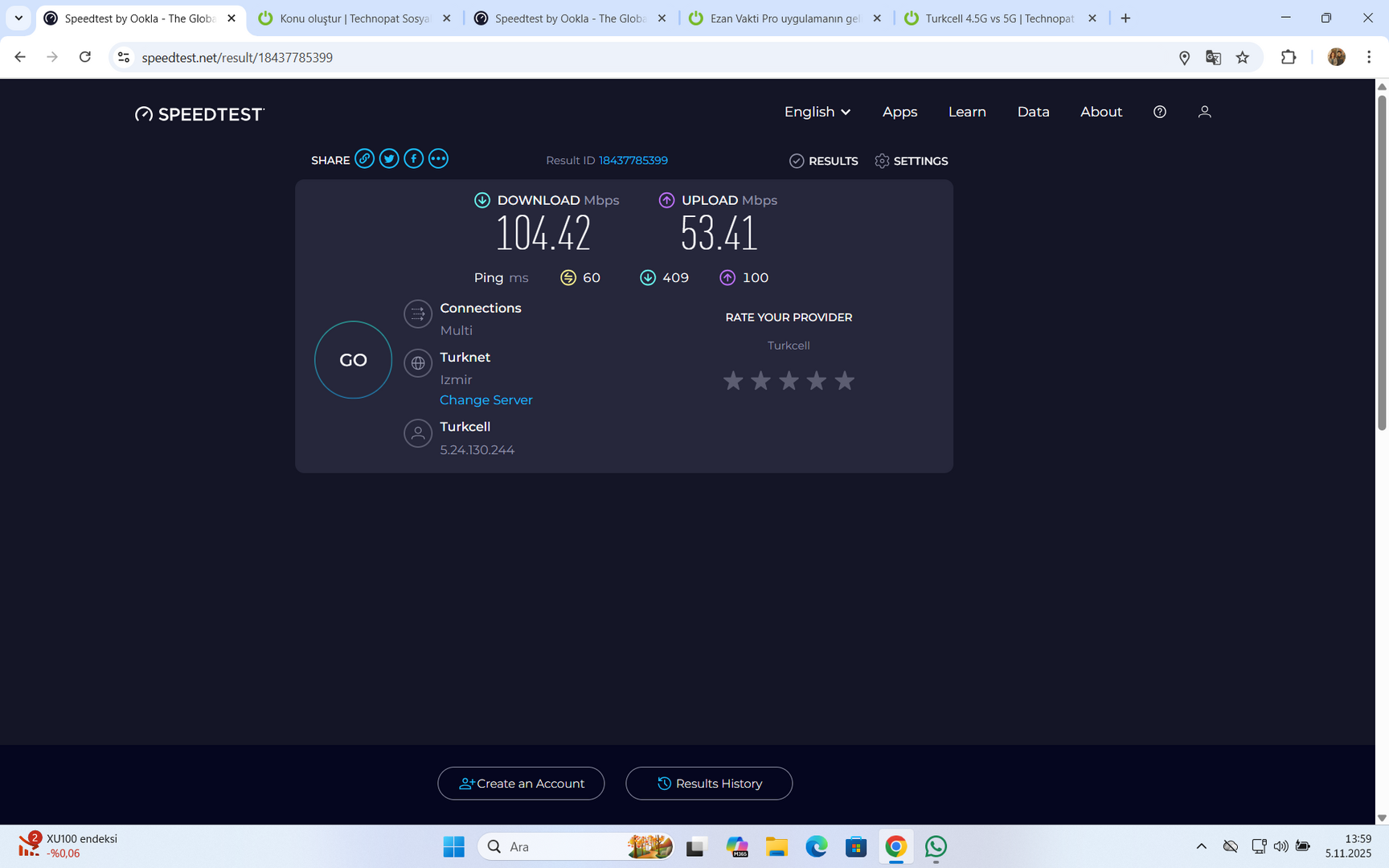The height and width of the screenshot is (868, 1389).
Task: Open File Explorer from the taskbar
Action: coord(776,846)
